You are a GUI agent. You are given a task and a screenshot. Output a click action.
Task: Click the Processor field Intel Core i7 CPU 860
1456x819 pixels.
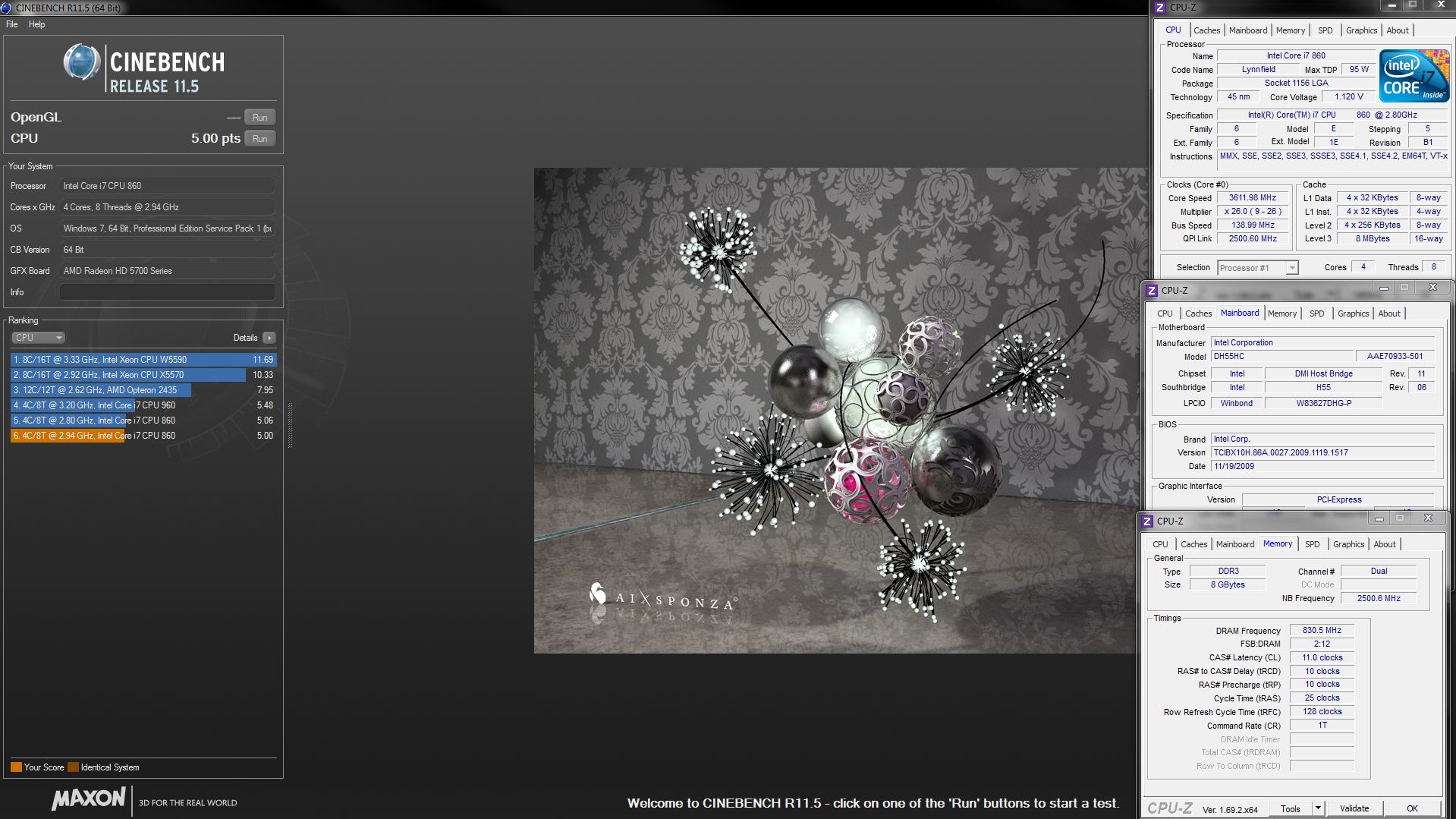pyautogui.click(x=167, y=186)
